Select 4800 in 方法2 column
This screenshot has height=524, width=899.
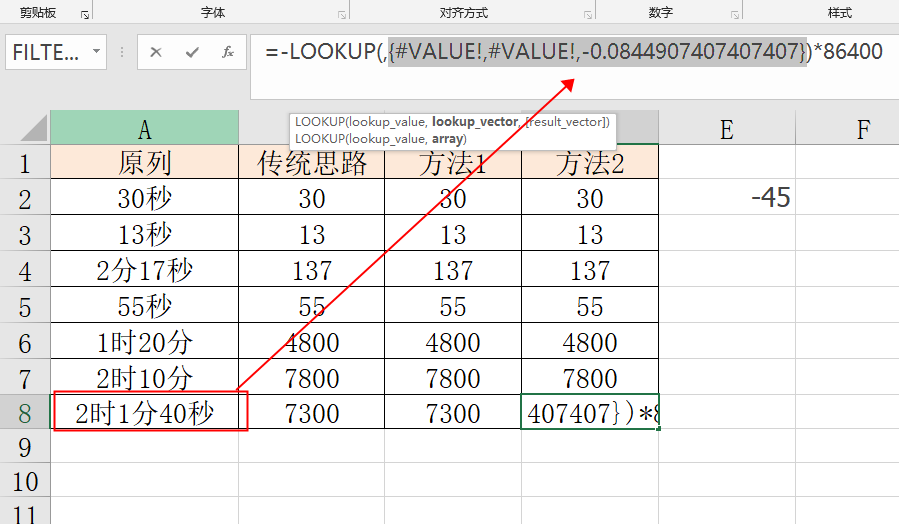(590, 342)
